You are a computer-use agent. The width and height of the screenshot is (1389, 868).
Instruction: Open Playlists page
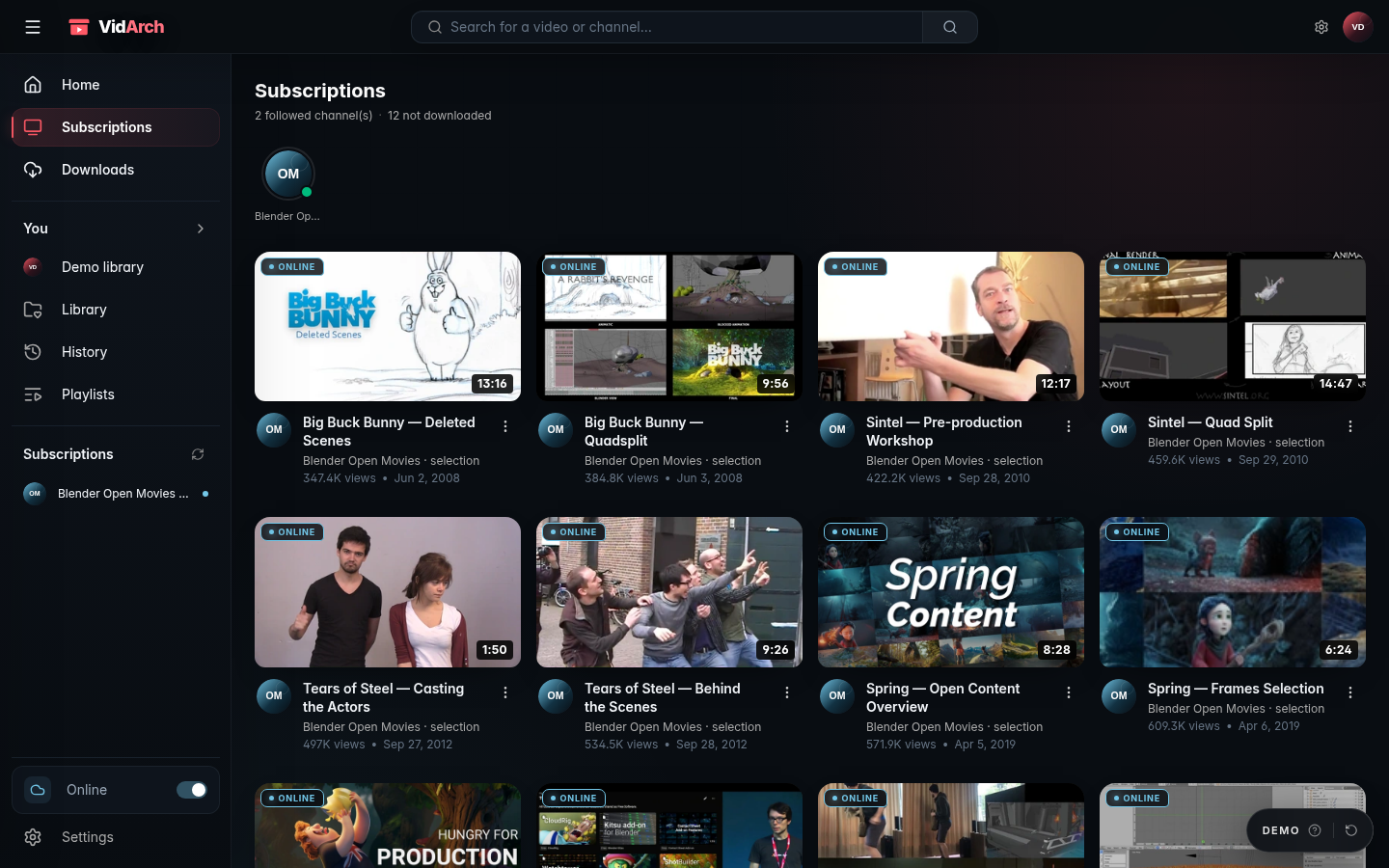116,394
